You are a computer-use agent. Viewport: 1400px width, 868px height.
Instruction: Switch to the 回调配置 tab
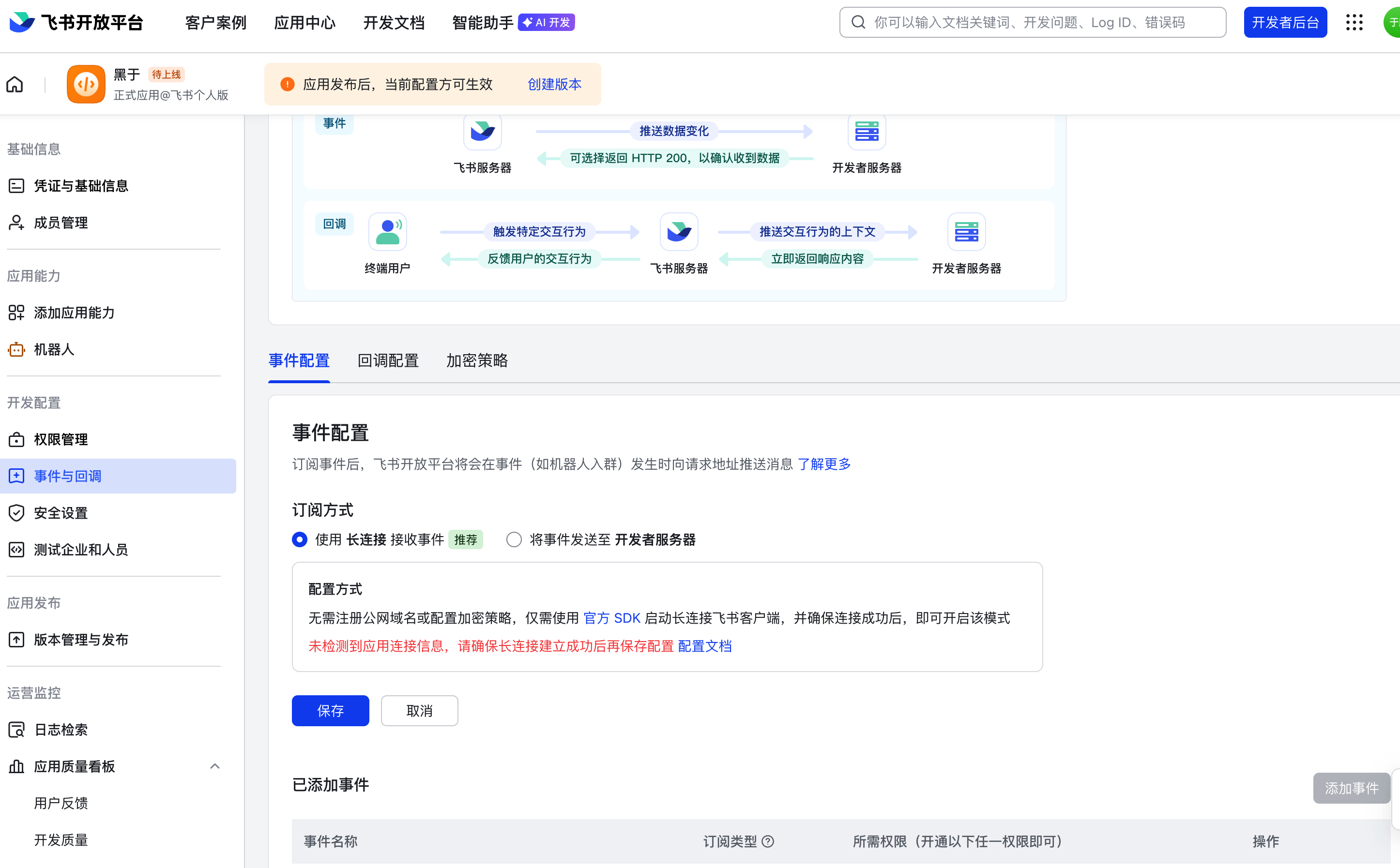pos(388,360)
